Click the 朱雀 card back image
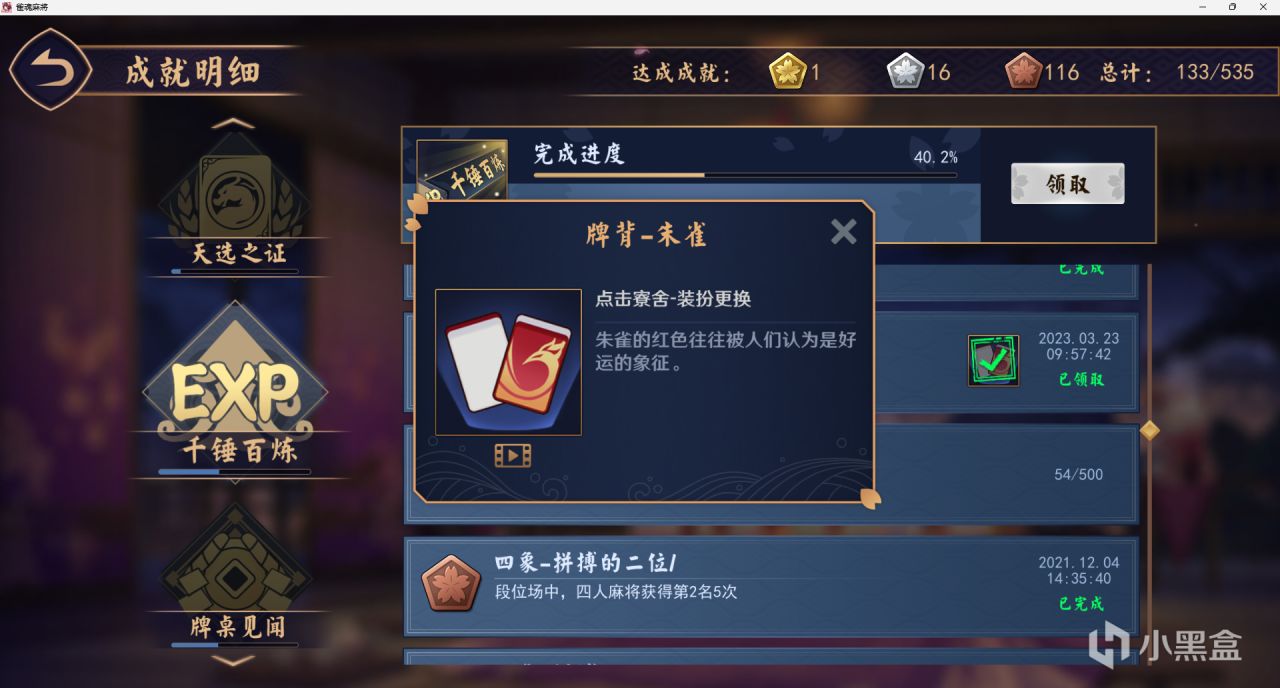 (x=508, y=362)
